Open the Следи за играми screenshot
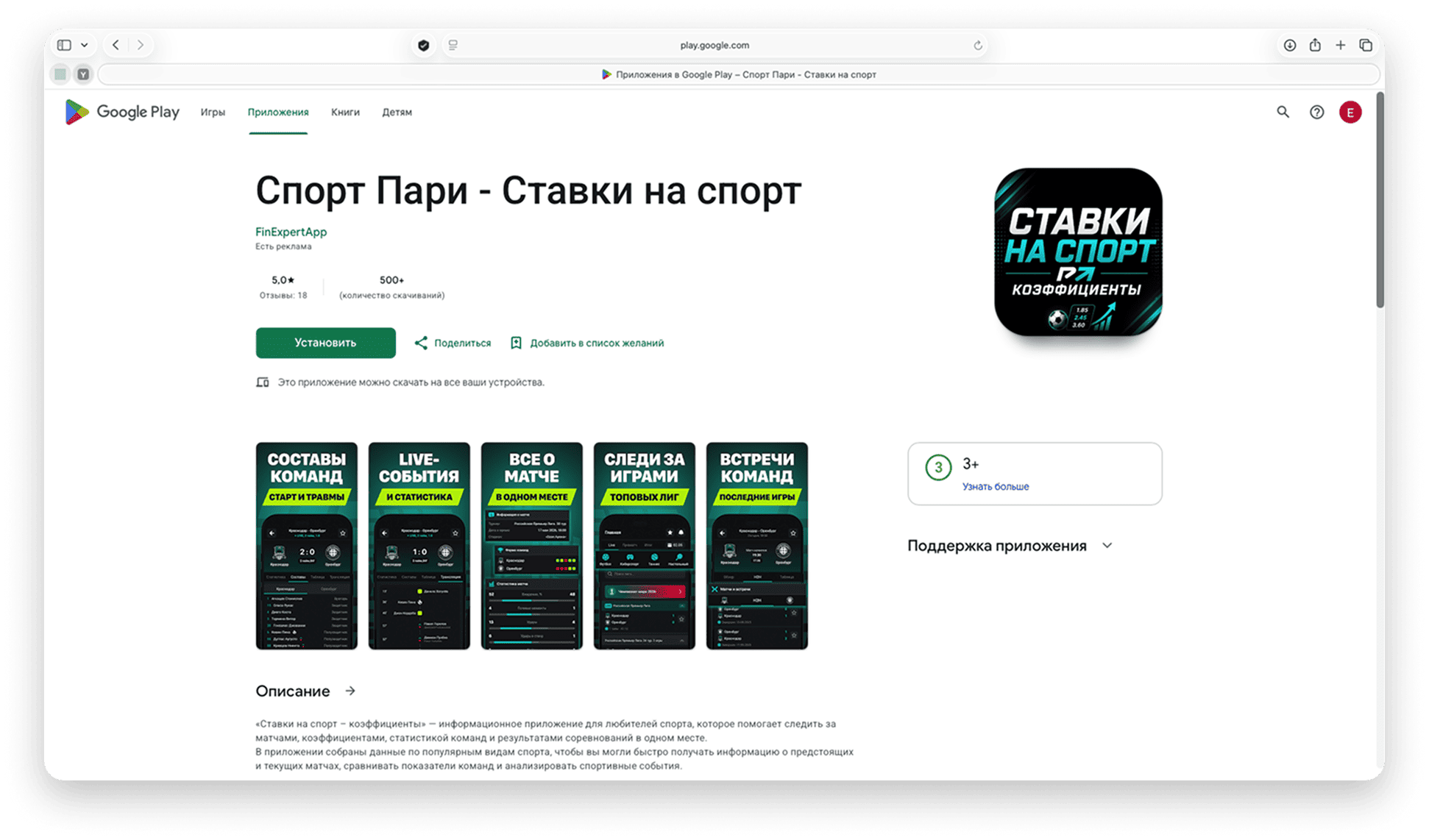 coord(644,546)
